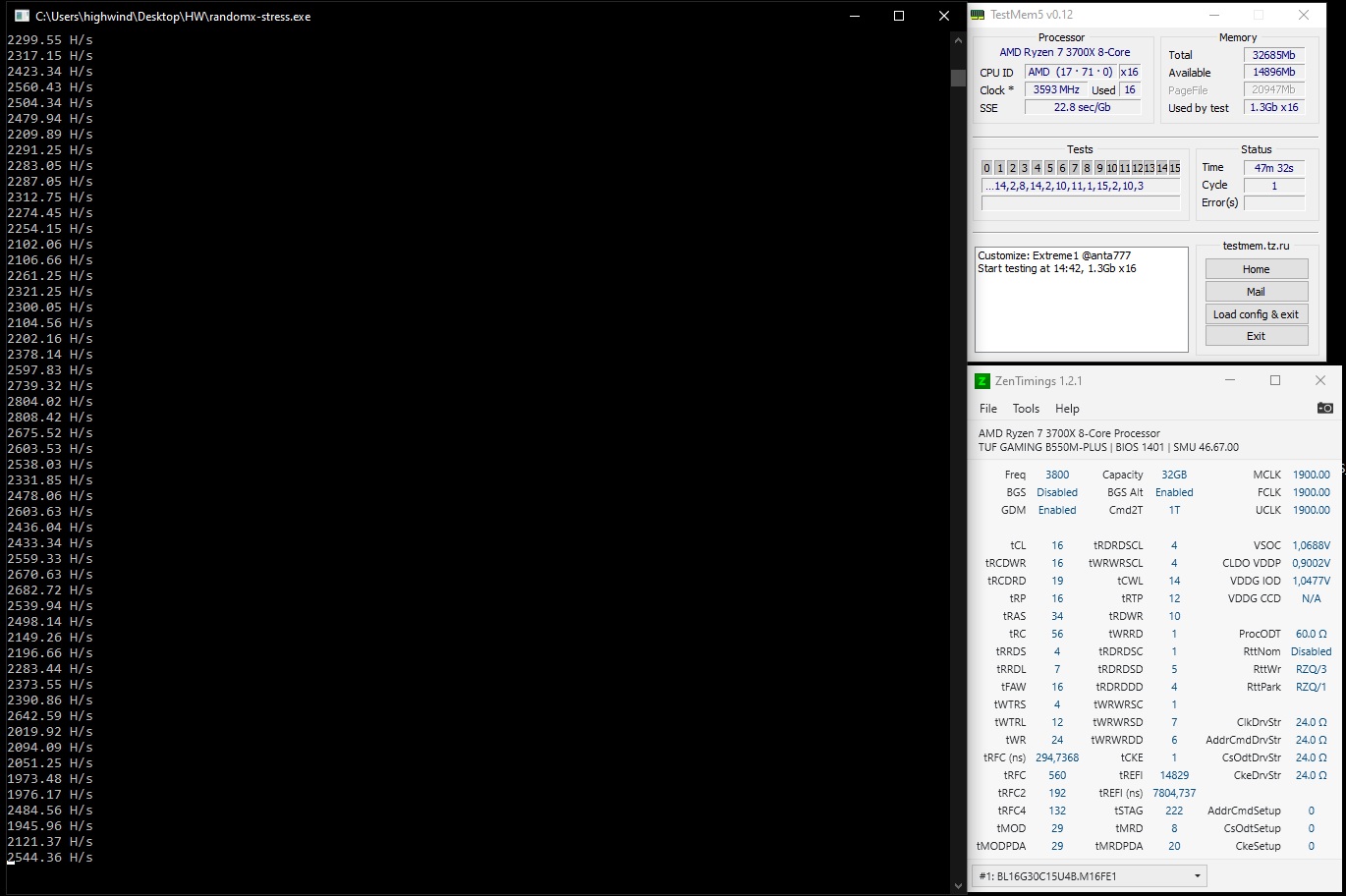Click the randomx-stress console window icon
This screenshot has height=896, width=1346.
[x=22, y=16]
